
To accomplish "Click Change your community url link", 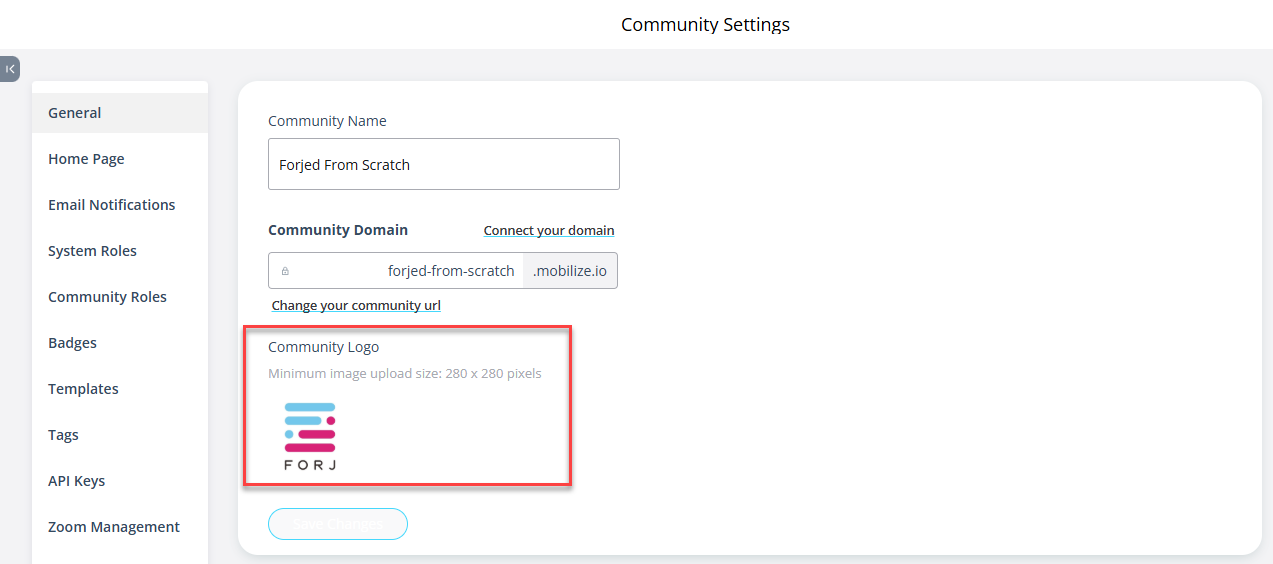I will tap(356, 306).
